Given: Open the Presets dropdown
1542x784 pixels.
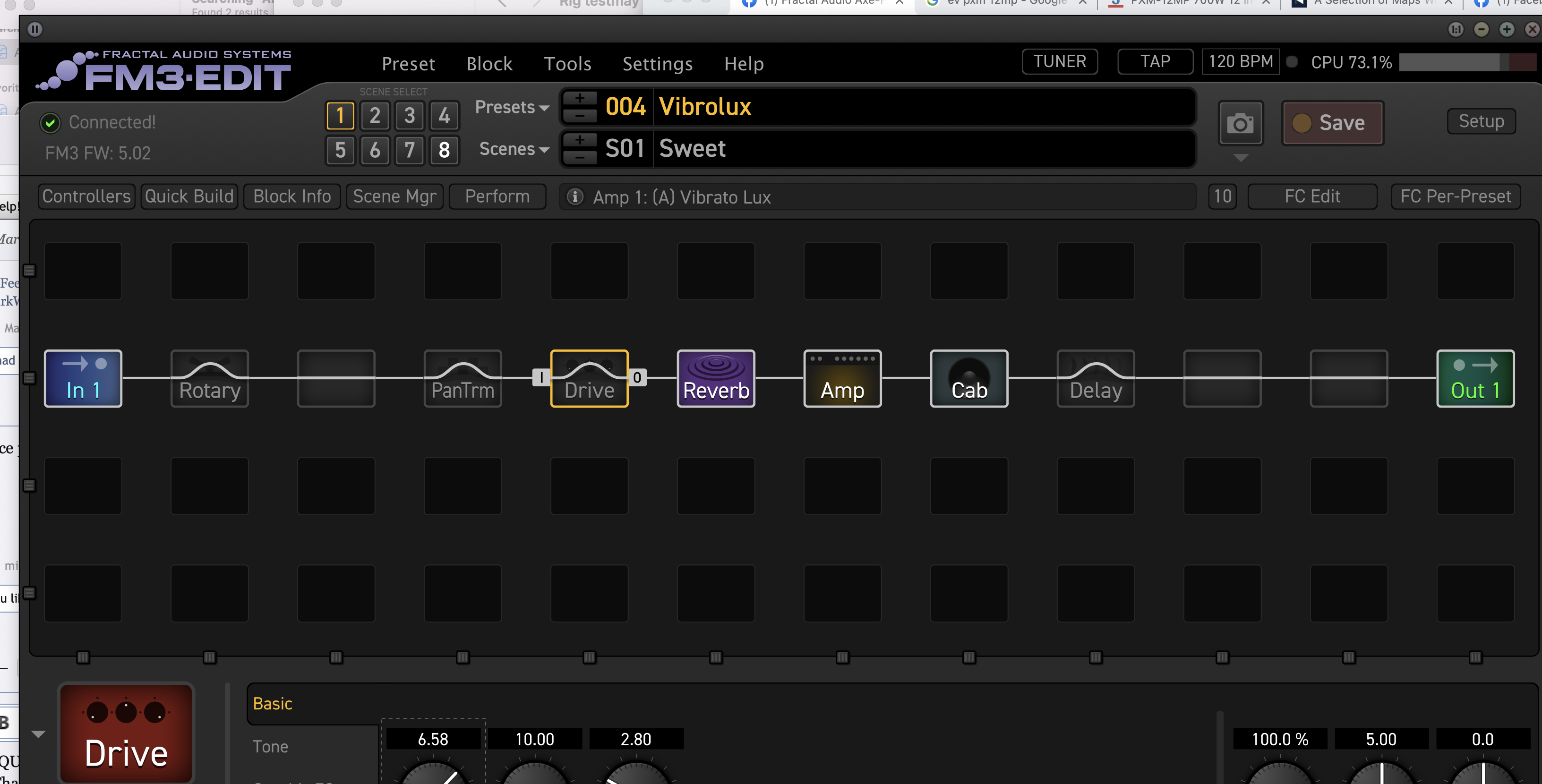Looking at the screenshot, I should tap(513, 108).
